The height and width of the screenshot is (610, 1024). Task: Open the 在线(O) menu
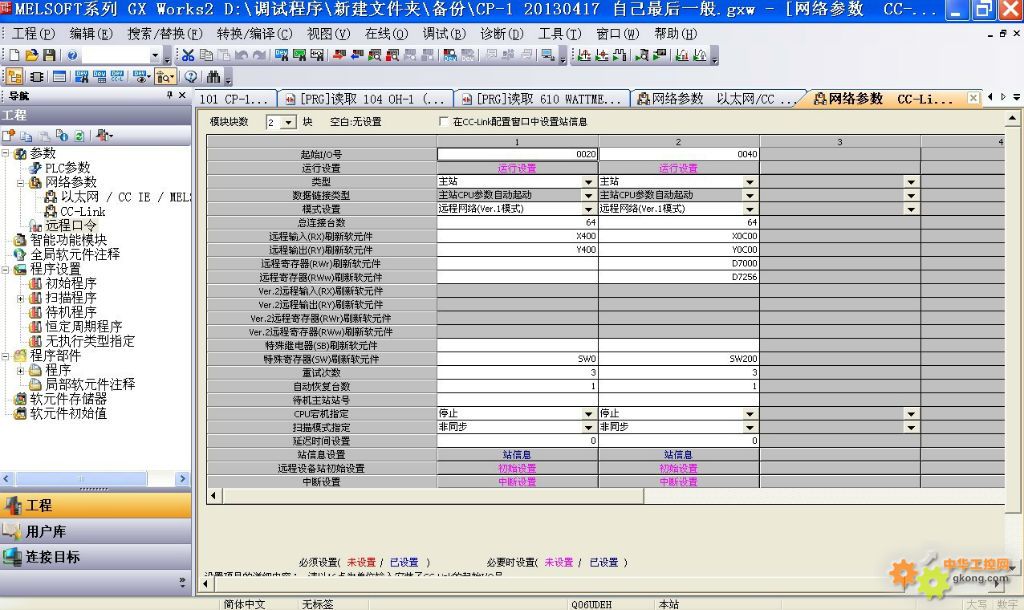point(386,33)
